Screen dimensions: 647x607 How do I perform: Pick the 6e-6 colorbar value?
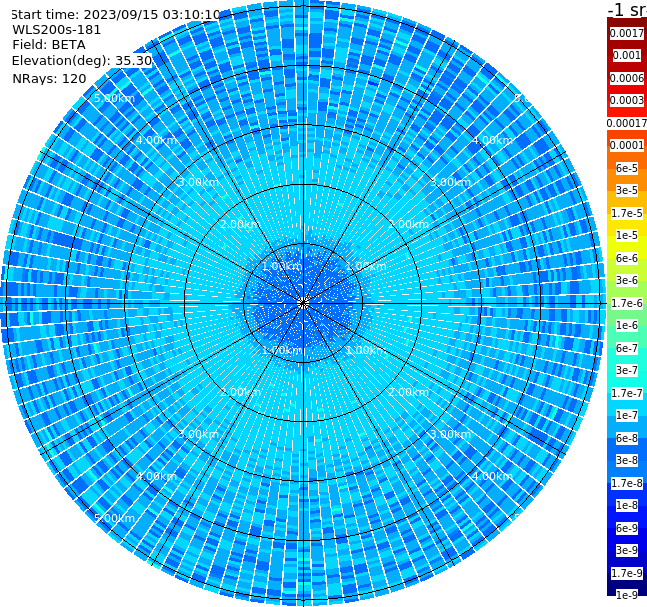coord(627,258)
